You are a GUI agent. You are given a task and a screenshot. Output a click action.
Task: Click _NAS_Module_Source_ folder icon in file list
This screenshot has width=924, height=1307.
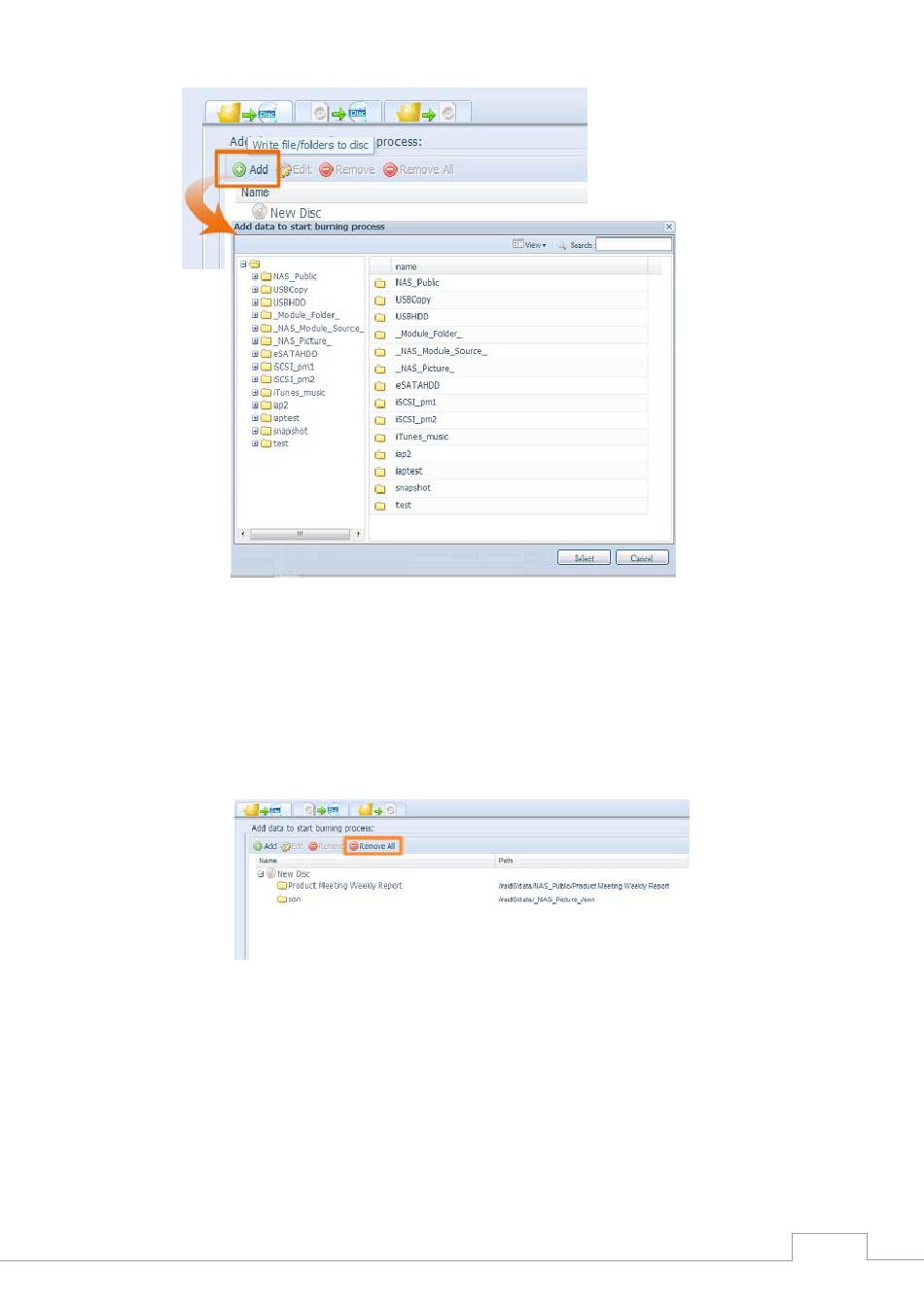click(380, 352)
